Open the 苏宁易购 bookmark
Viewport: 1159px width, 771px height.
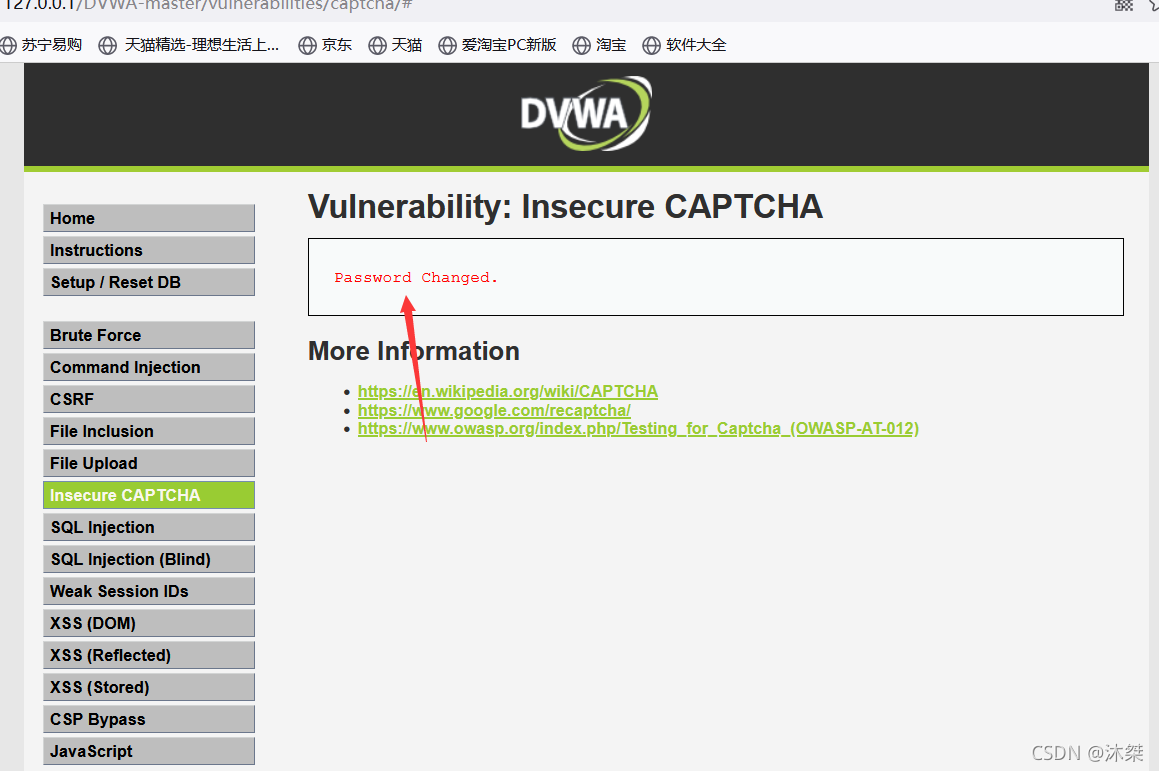tap(41, 45)
